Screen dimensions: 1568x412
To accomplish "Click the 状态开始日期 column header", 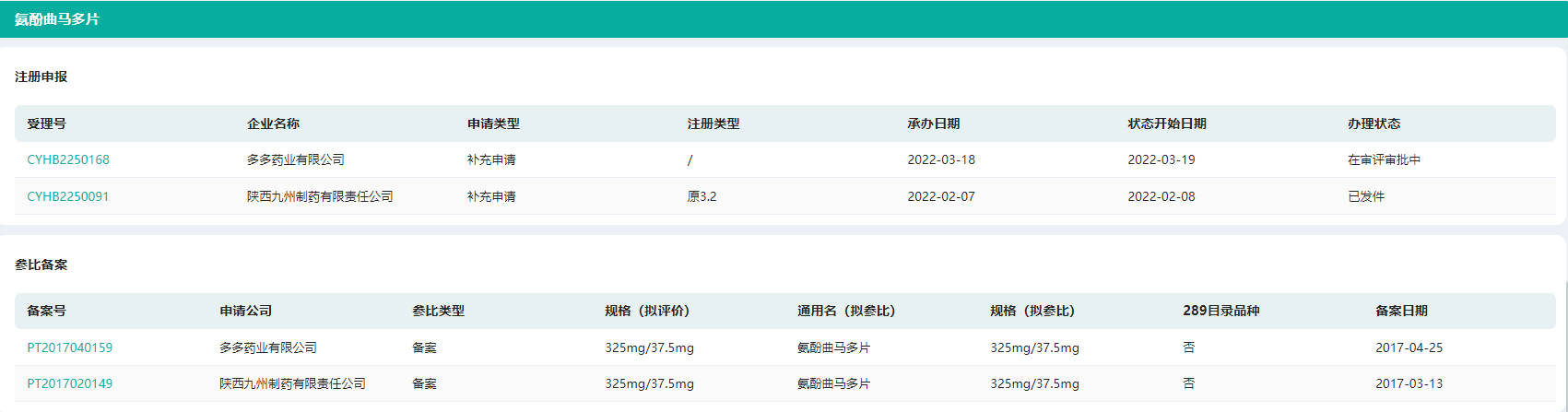I will click(x=1167, y=124).
